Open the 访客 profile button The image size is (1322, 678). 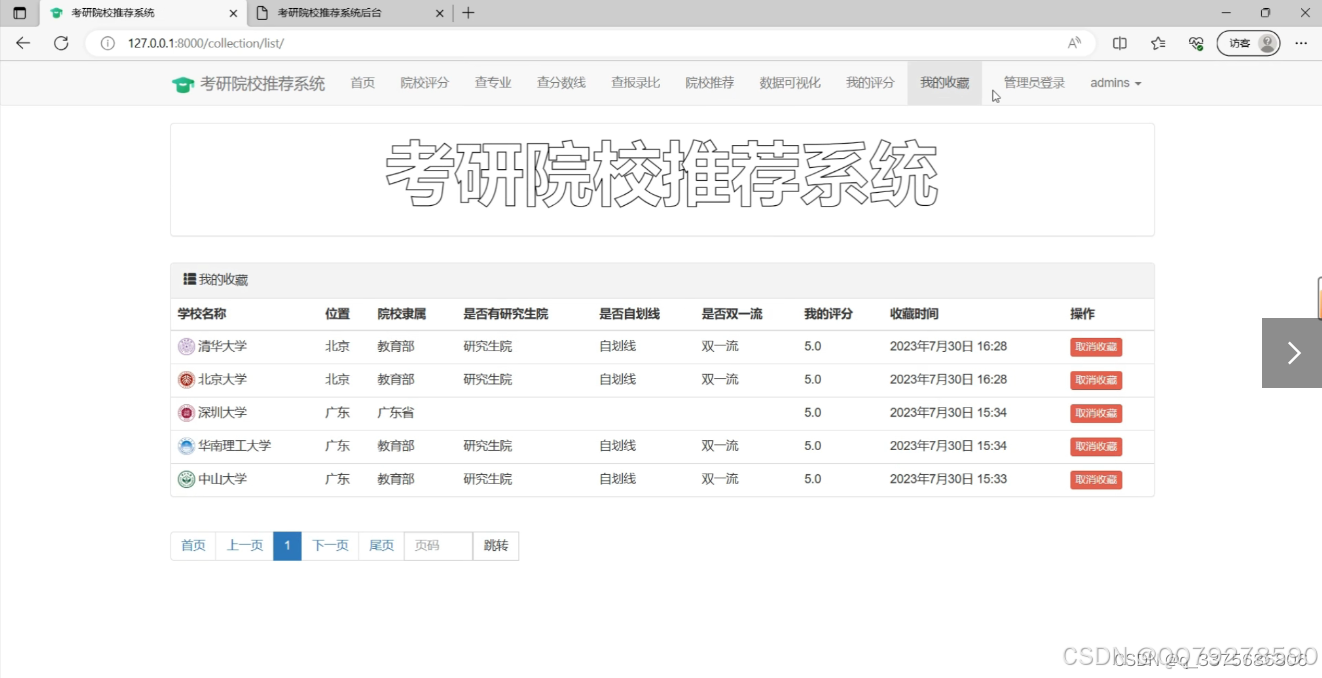1249,43
